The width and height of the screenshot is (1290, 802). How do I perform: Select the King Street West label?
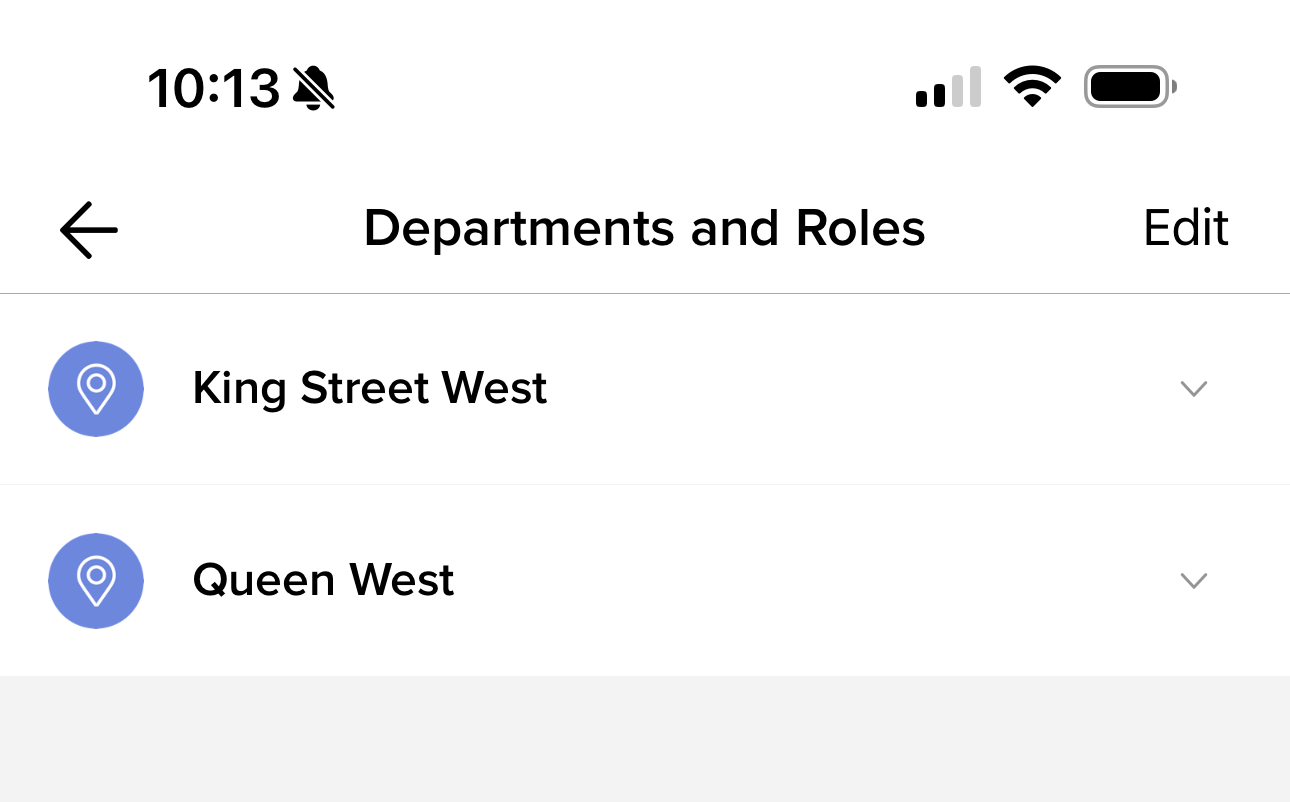[x=370, y=388]
